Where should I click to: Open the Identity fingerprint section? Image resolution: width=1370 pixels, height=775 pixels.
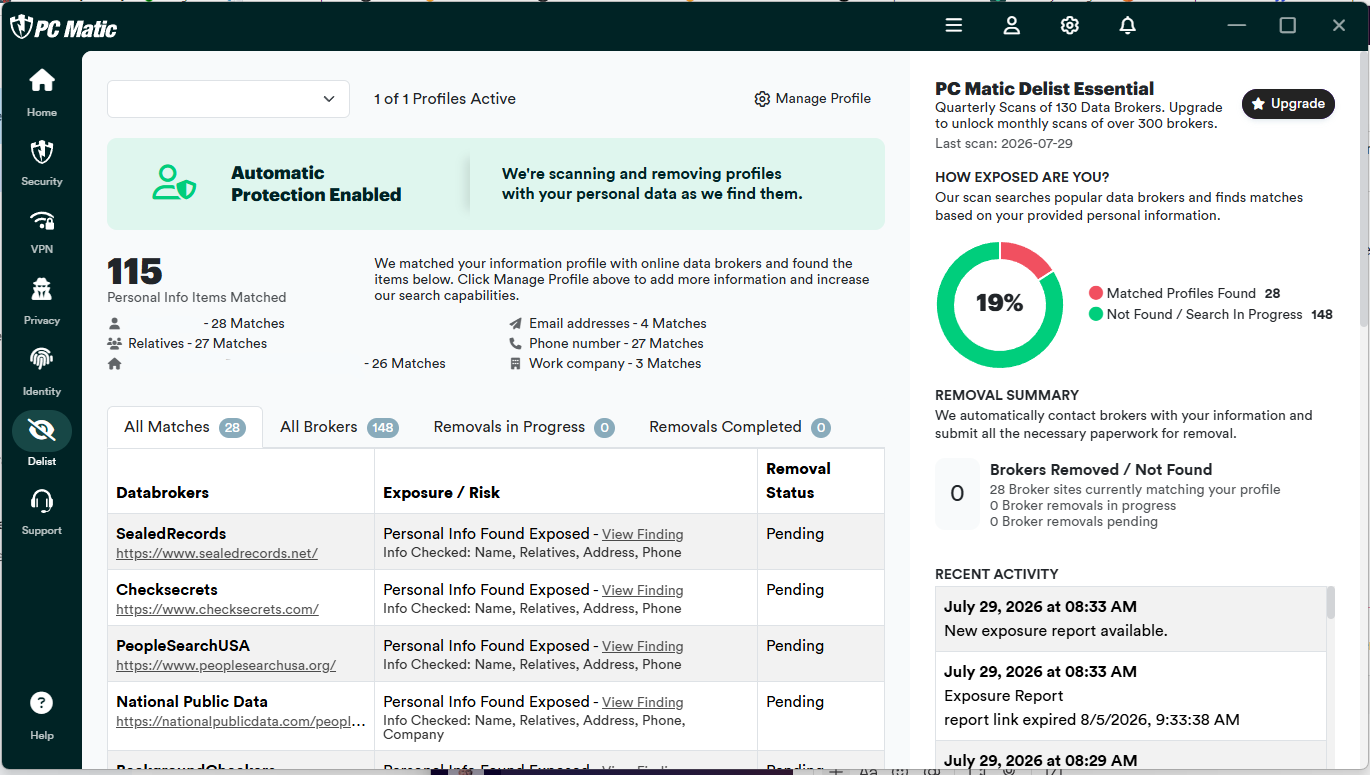click(x=42, y=370)
